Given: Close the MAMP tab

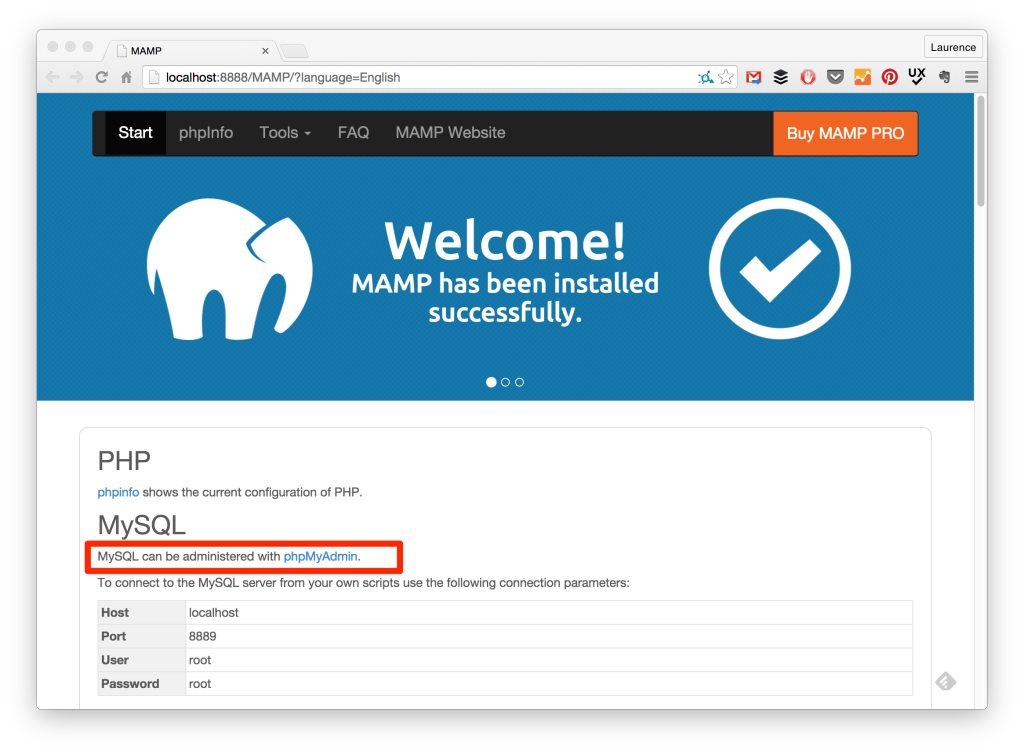Looking at the screenshot, I should point(265,51).
